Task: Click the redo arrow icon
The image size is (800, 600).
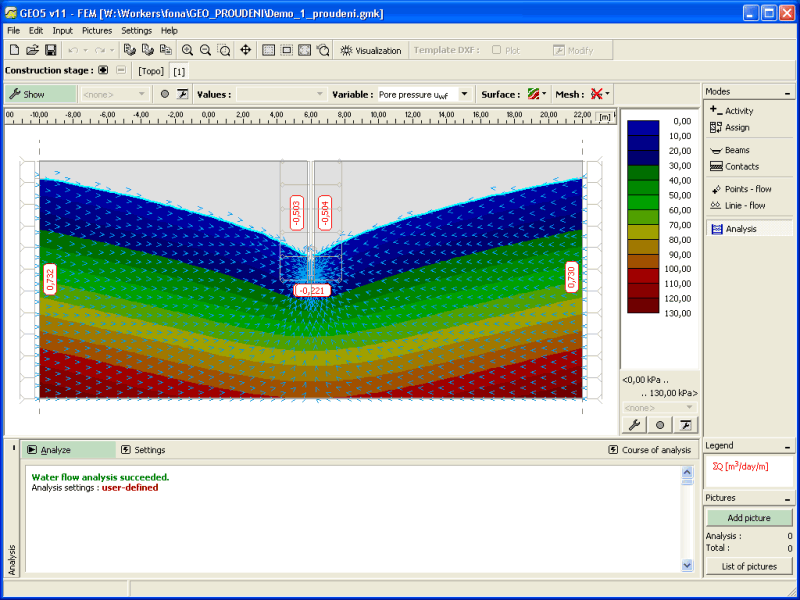Action: 100,50
